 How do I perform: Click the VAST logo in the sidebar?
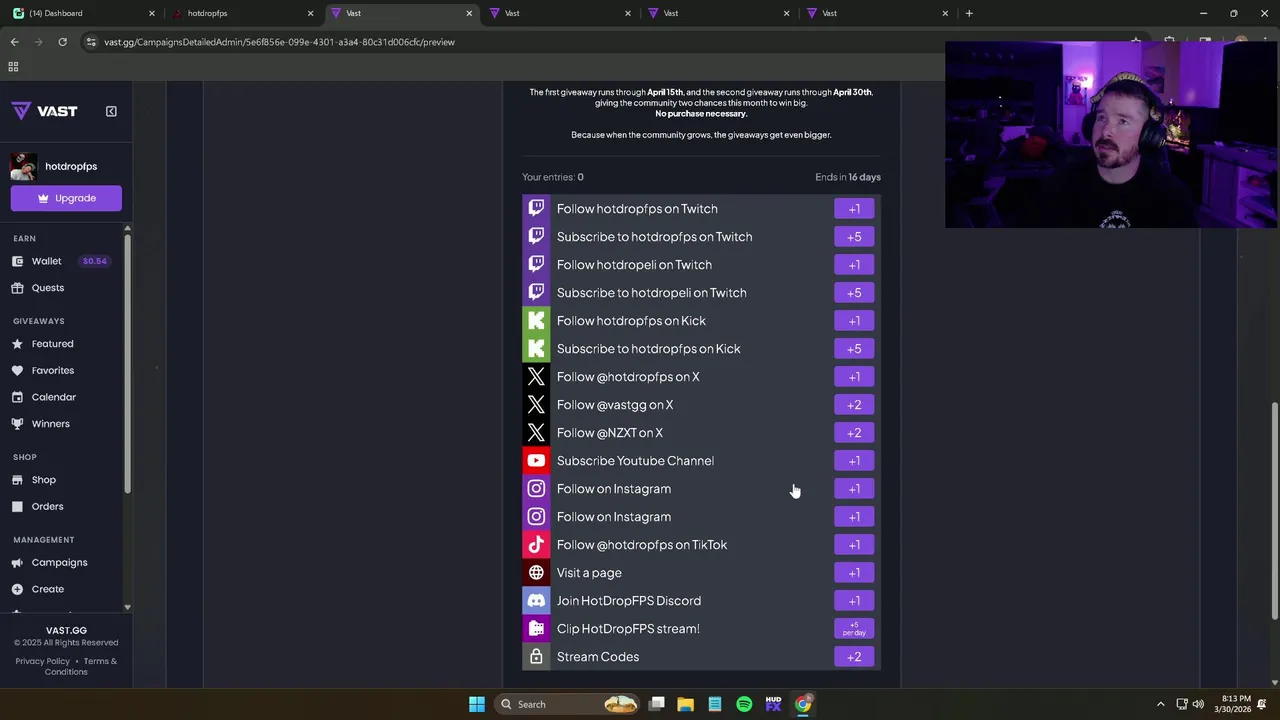click(44, 111)
